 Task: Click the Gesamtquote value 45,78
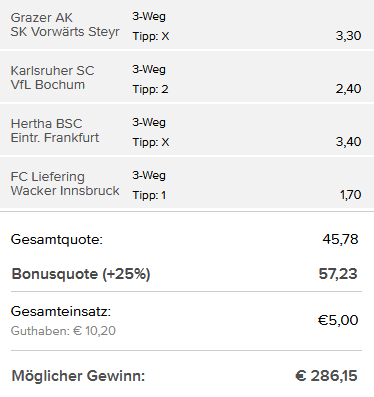click(x=340, y=239)
